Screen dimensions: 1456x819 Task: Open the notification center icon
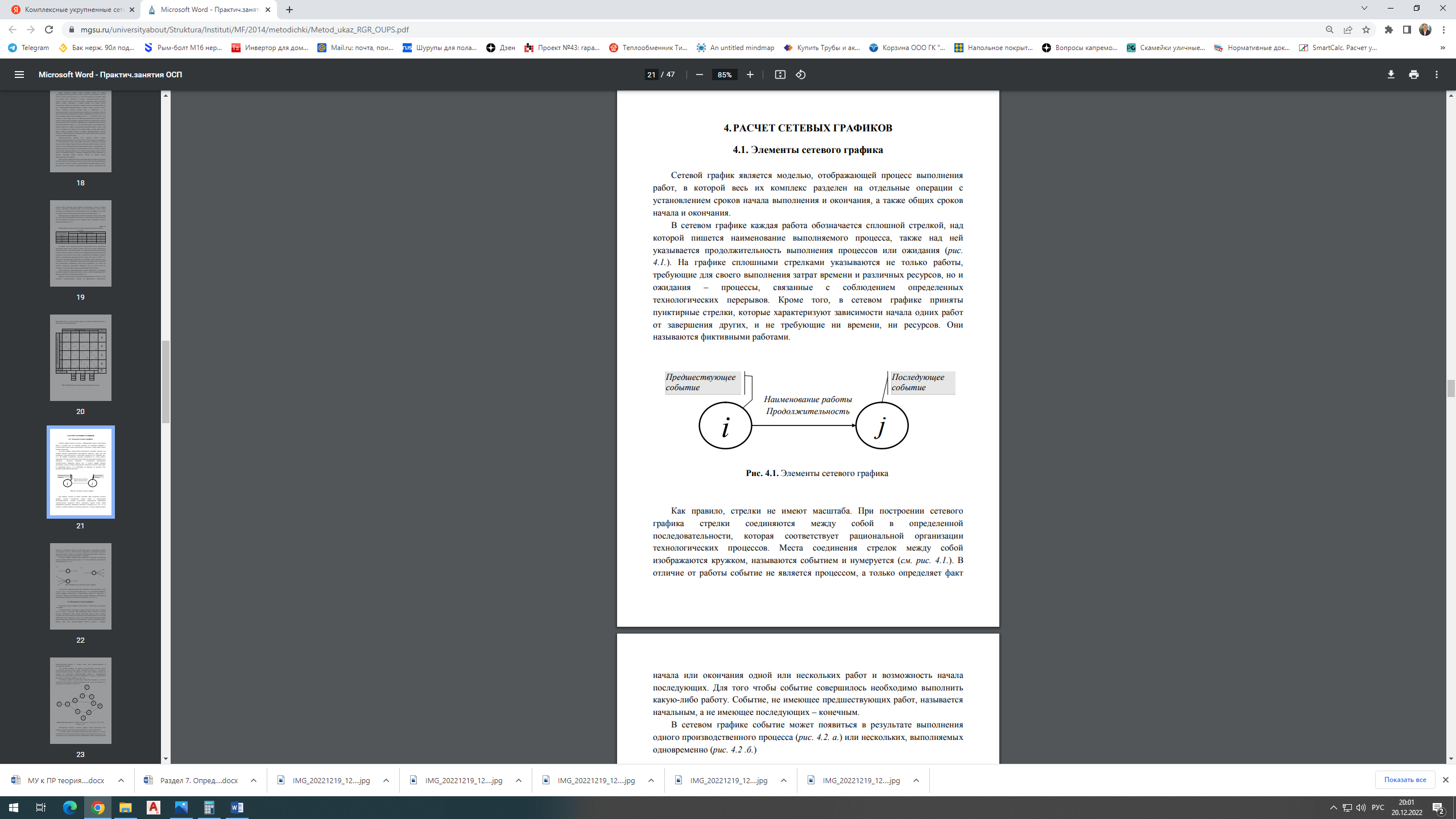pos(1439,808)
